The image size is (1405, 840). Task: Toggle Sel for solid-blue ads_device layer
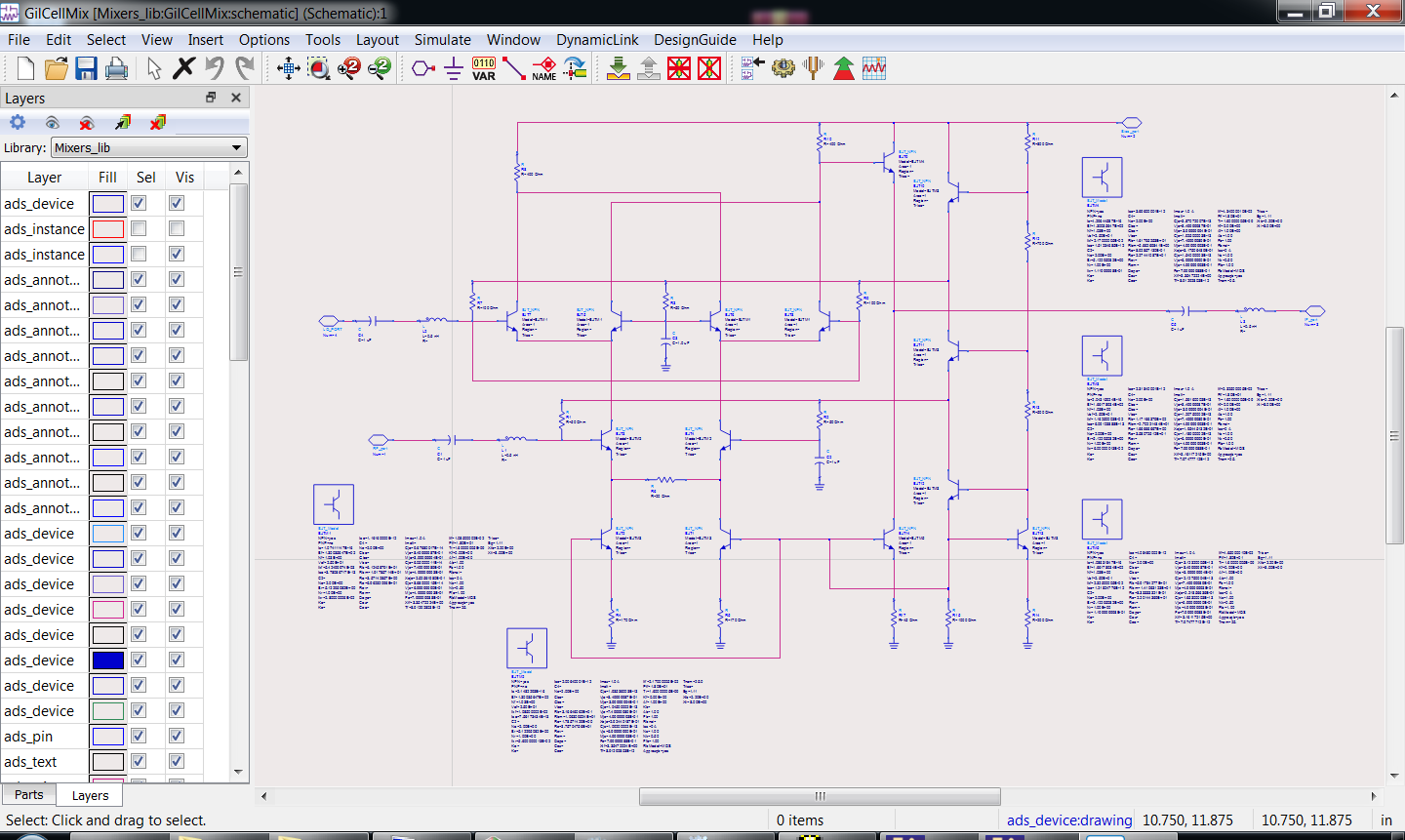pos(139,660)
